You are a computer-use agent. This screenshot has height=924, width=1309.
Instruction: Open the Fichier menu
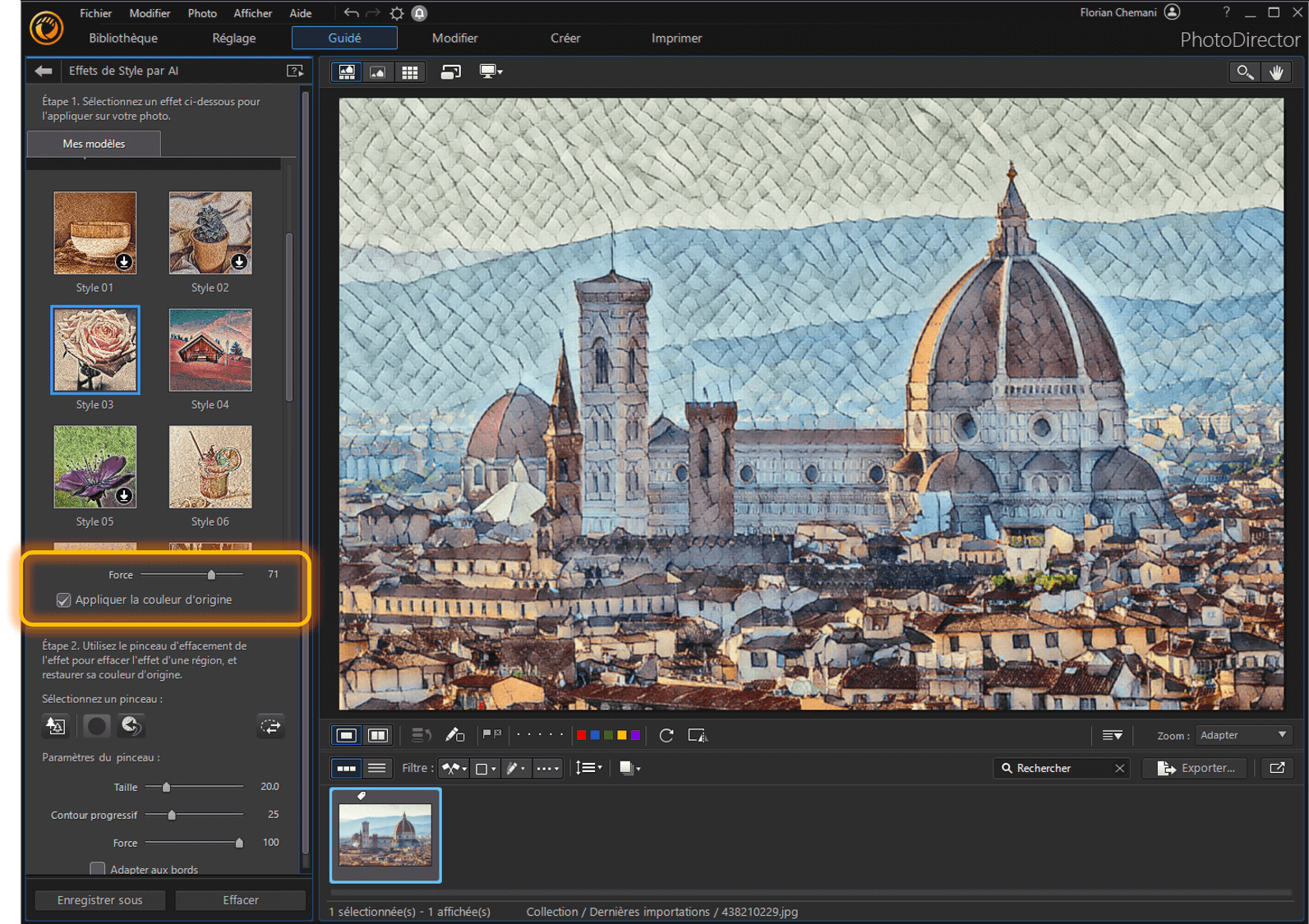coord(95,13)
